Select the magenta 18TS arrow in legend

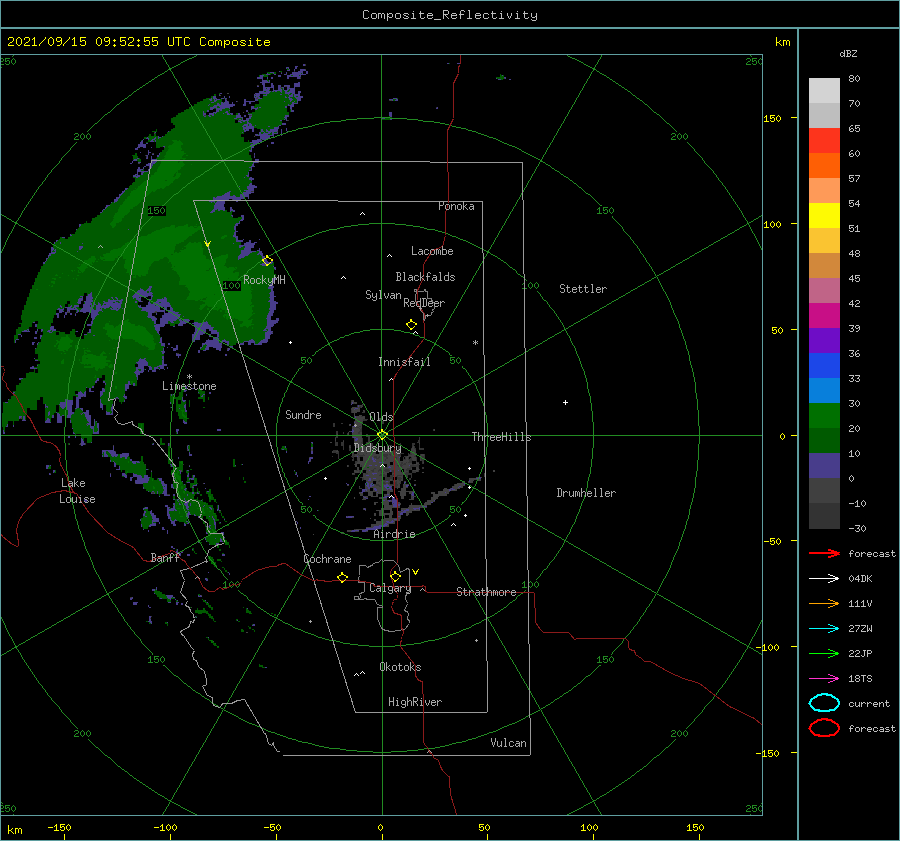pos(824,679)
